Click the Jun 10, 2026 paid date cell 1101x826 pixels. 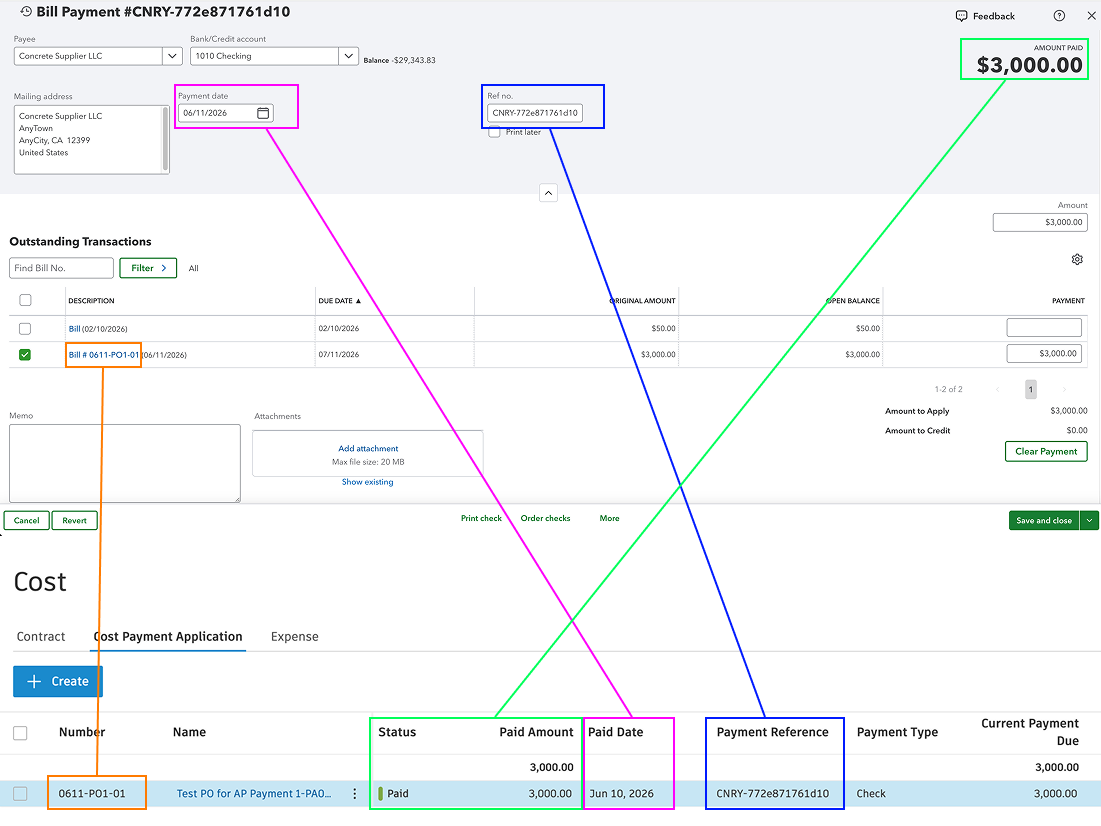621,794
